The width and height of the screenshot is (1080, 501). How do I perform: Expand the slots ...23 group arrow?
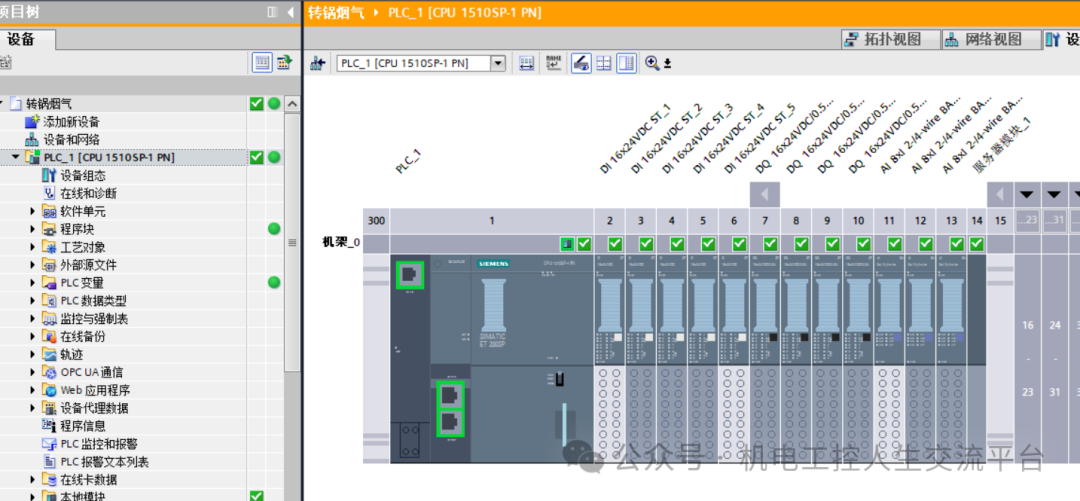coord(1028,195)
